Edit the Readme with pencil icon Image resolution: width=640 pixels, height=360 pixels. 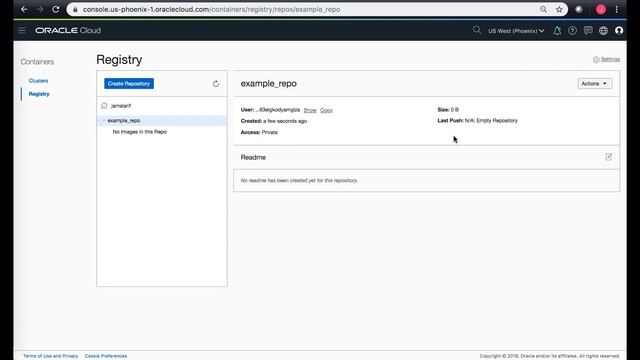(609, 157)
